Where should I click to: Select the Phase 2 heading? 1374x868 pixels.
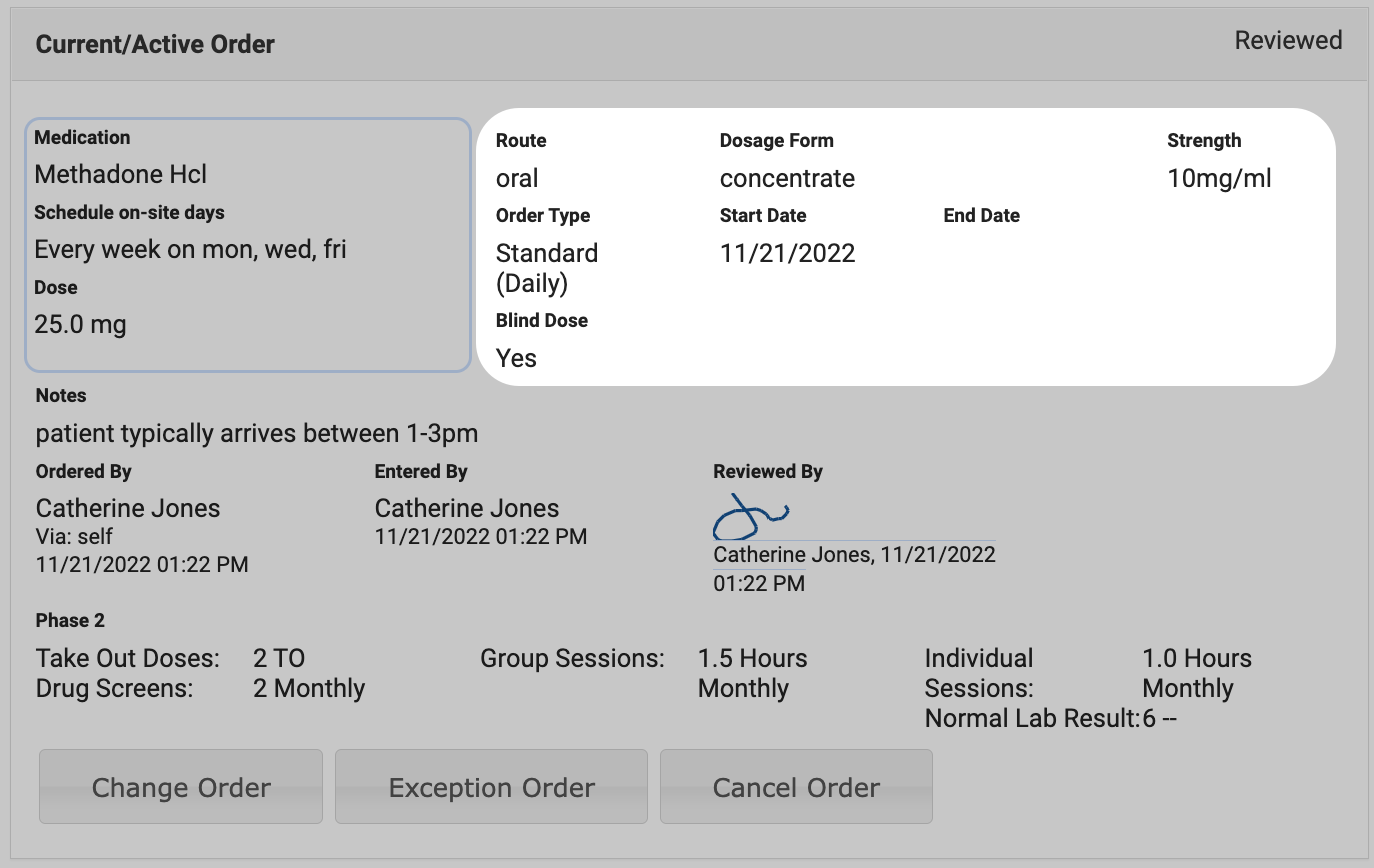[70, 621]
